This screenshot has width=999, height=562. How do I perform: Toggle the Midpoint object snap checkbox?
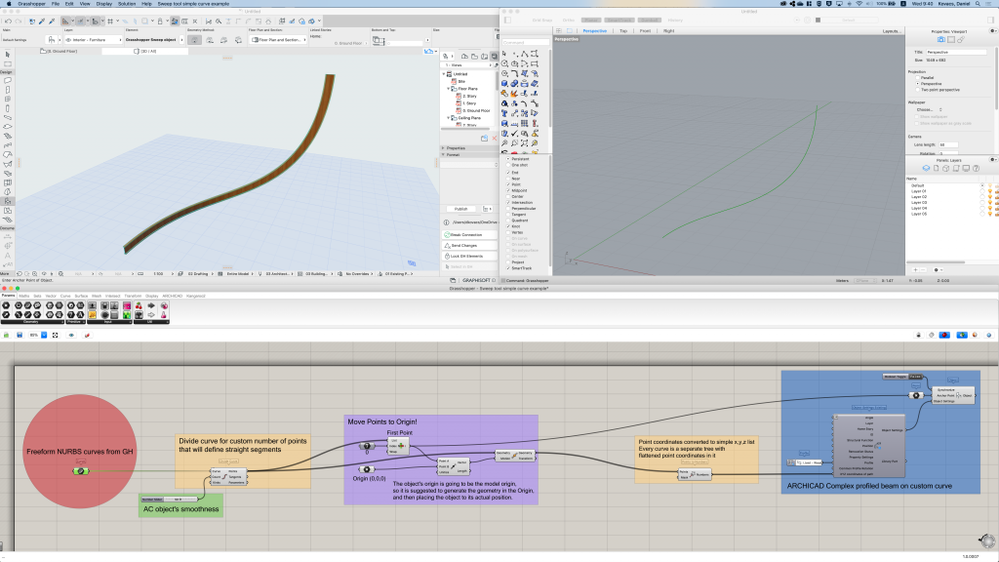[509, 190]
